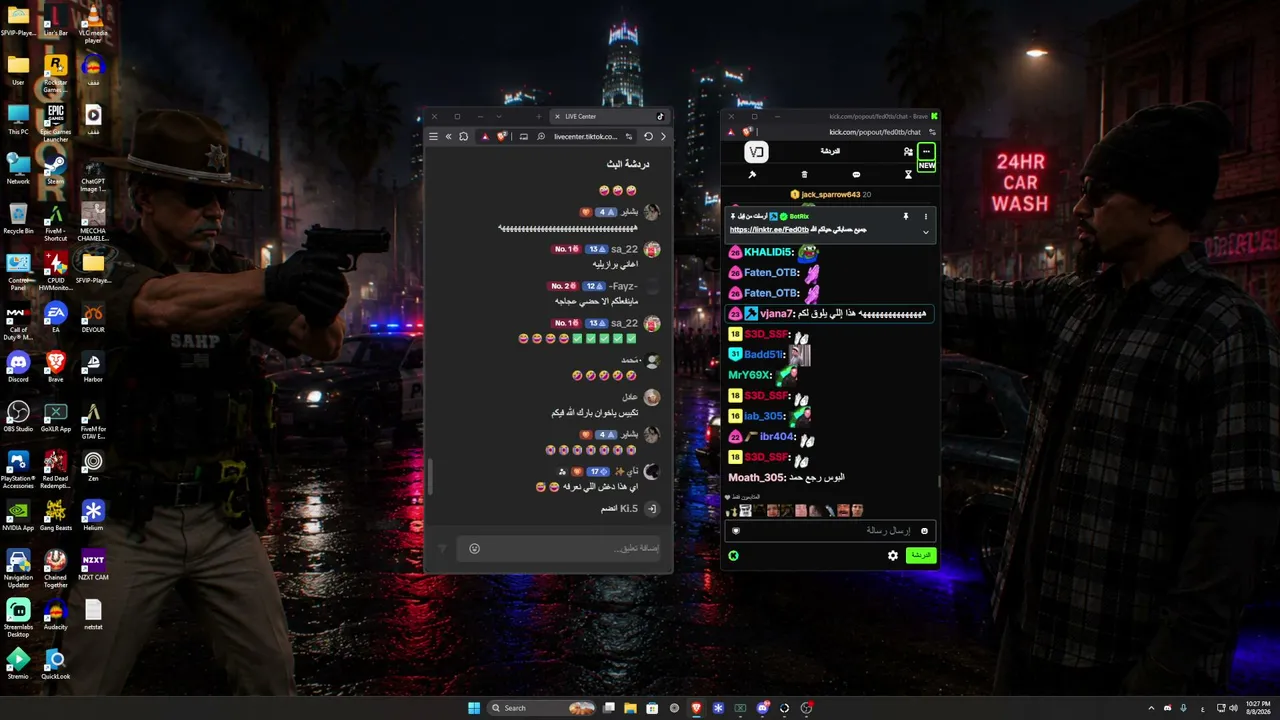Click the hourglass slow-mode icon in Kick chat
This screenshot has height=720, width=1280.
pos(908,175)
